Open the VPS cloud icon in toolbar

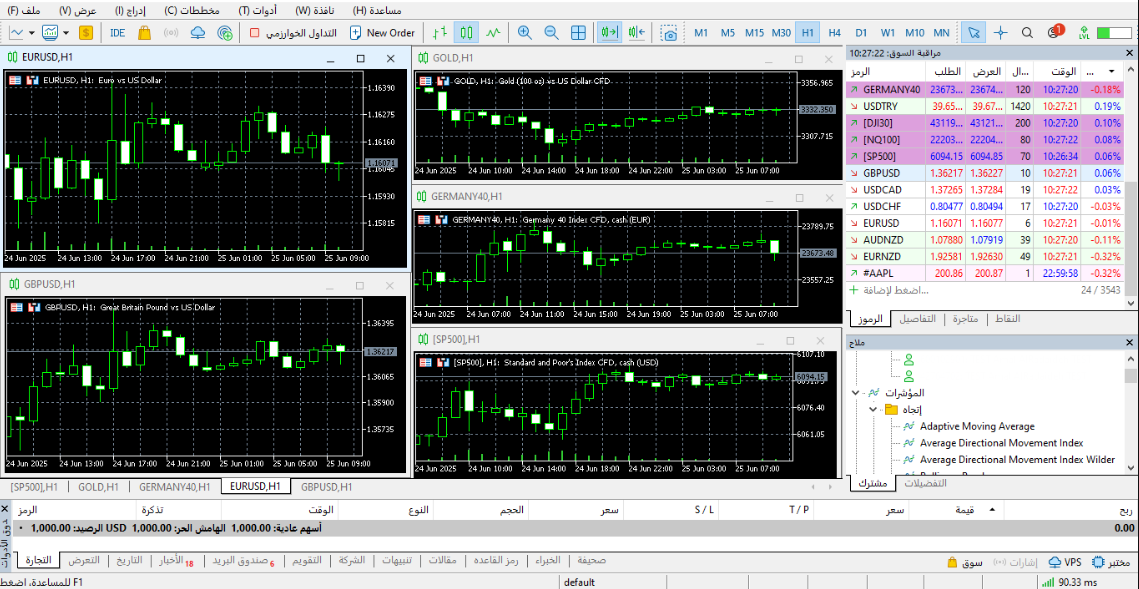click(198, 33)
